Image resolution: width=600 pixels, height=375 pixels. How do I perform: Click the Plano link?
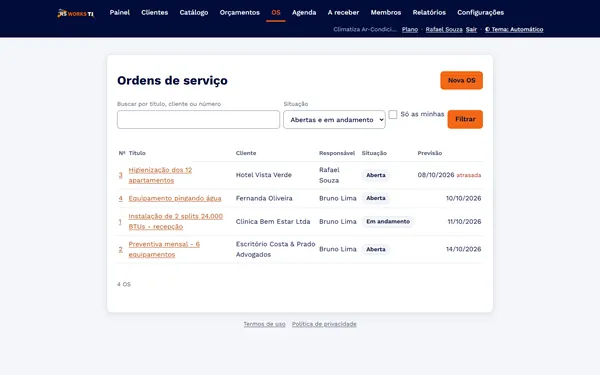[x=410, y=29]
